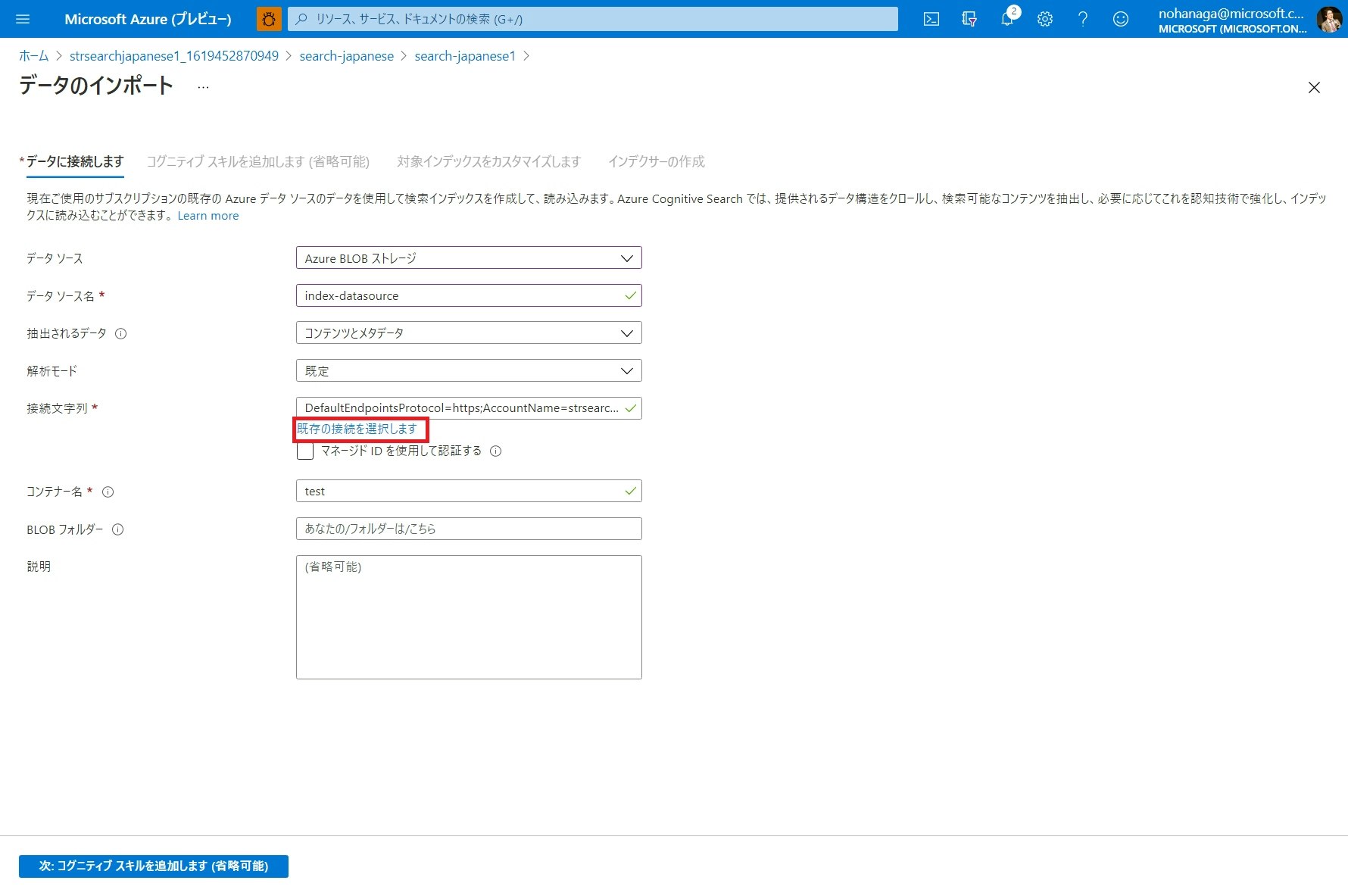Select the データに接続します tab
The image size is (1348, 896).
[x=74, y=161]
